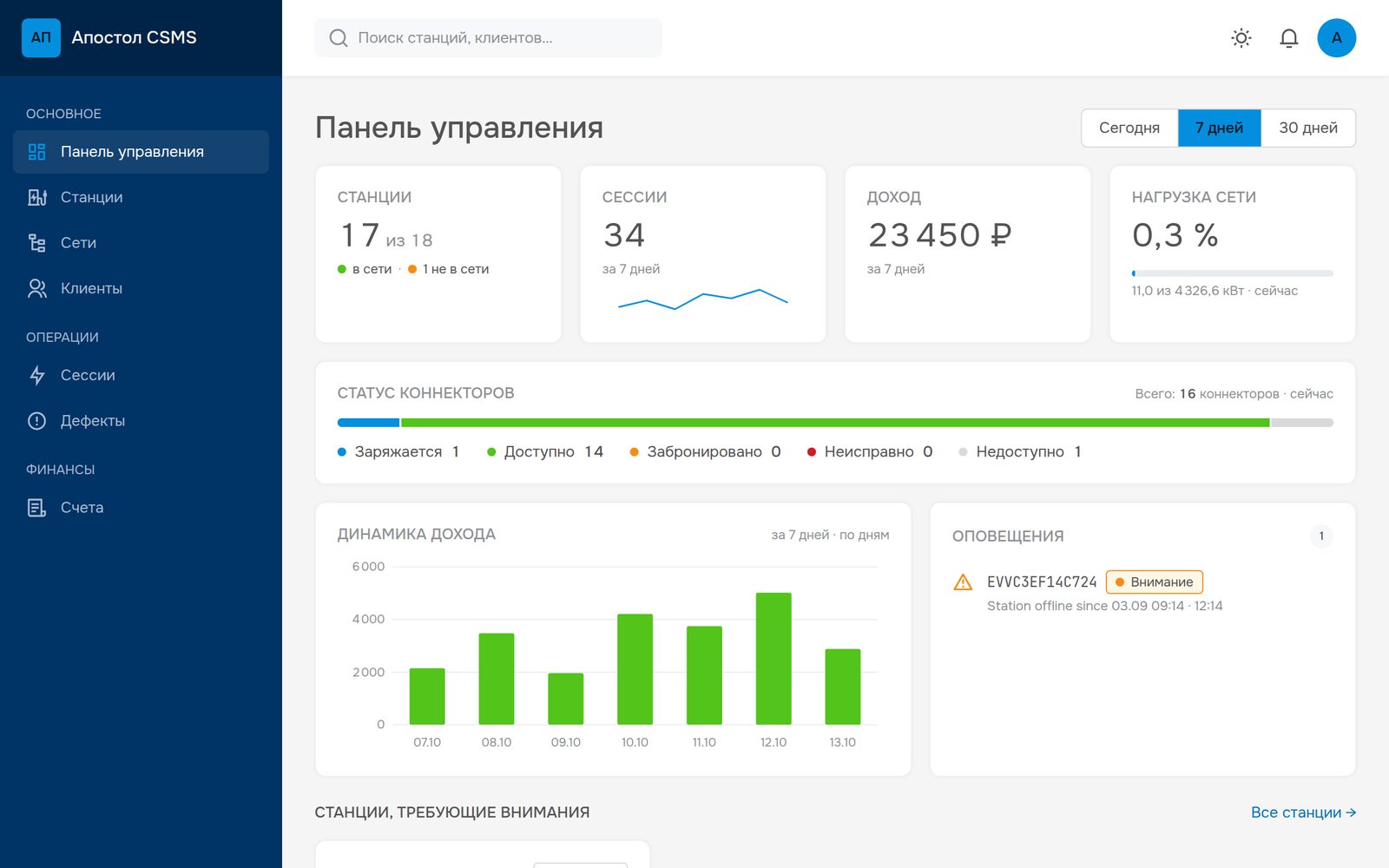Click the 12.10 revenue bar
Screen dimensions: 1389x868
click(x=773, y=659)
